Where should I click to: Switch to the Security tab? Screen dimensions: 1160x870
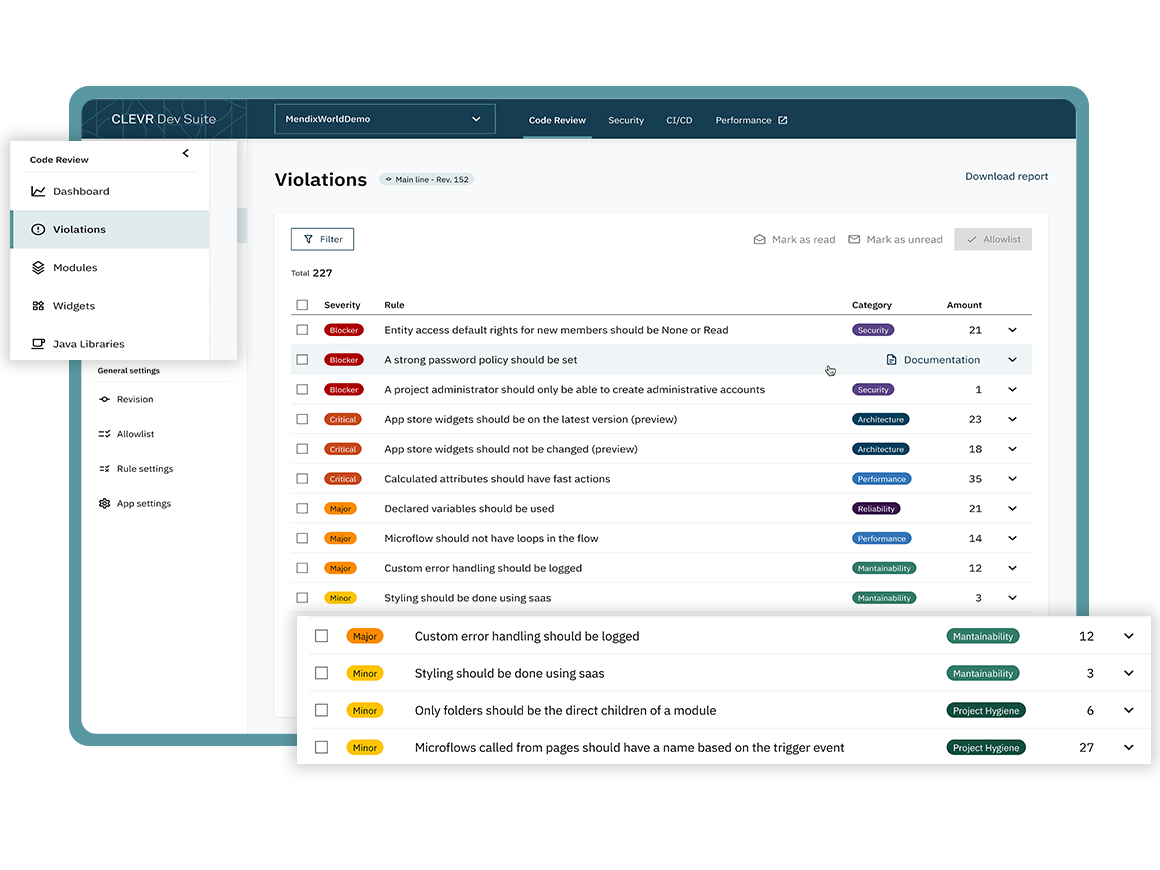(626, 120)
